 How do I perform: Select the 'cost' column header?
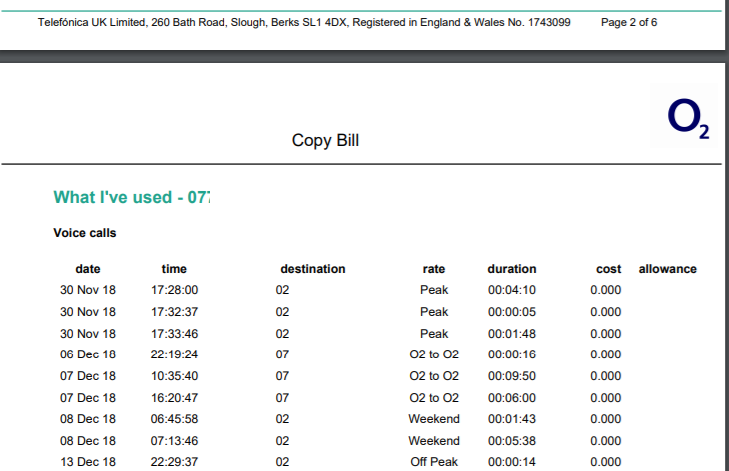pos(608,269)
